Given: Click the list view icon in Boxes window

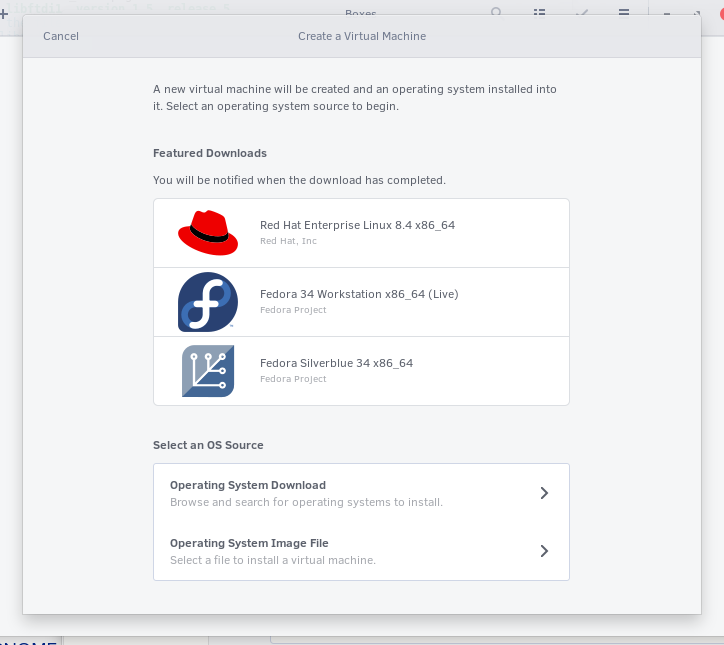Looking at the screenshot, I should [x=539, y=12].
